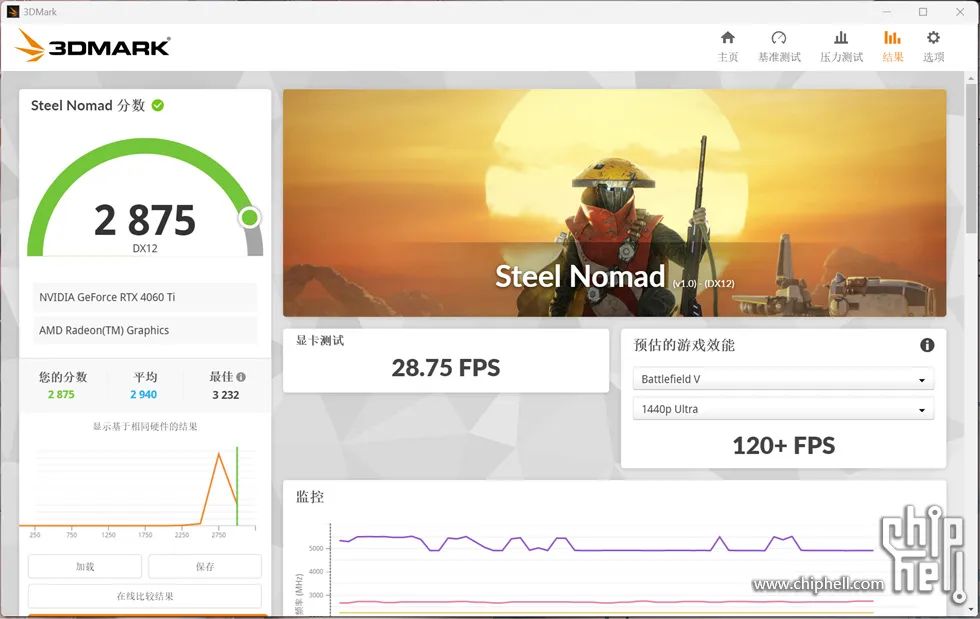This screenshot has height=619, width=980.
Task: Open the Stress Tests (压力测试) tab
Action: (x=841, y=47)
